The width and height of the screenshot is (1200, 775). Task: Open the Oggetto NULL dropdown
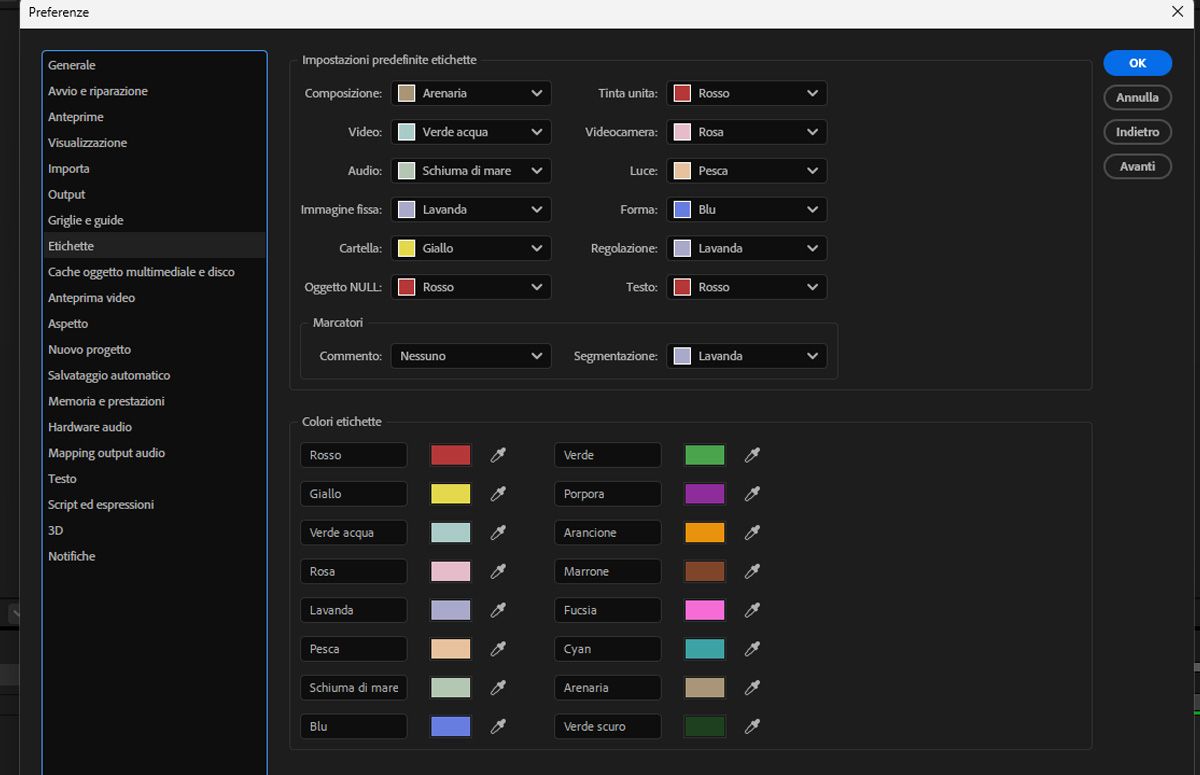[x=471, y=287]
